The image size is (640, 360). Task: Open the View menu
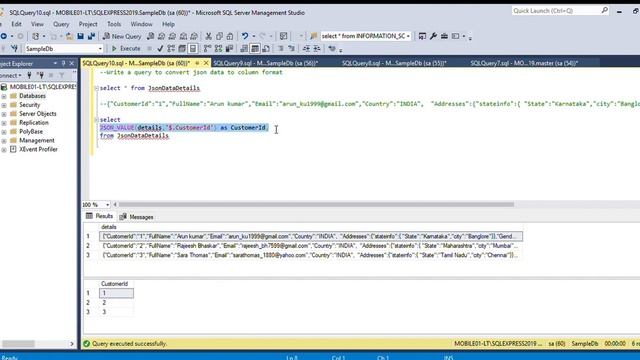[x=37, y=24]
